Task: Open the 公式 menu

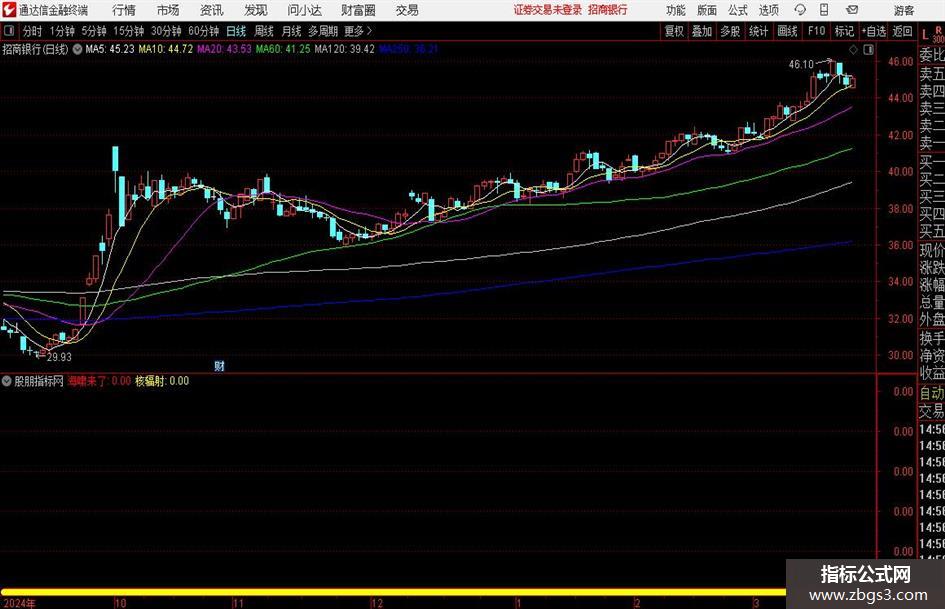Action: coord(737,10)
